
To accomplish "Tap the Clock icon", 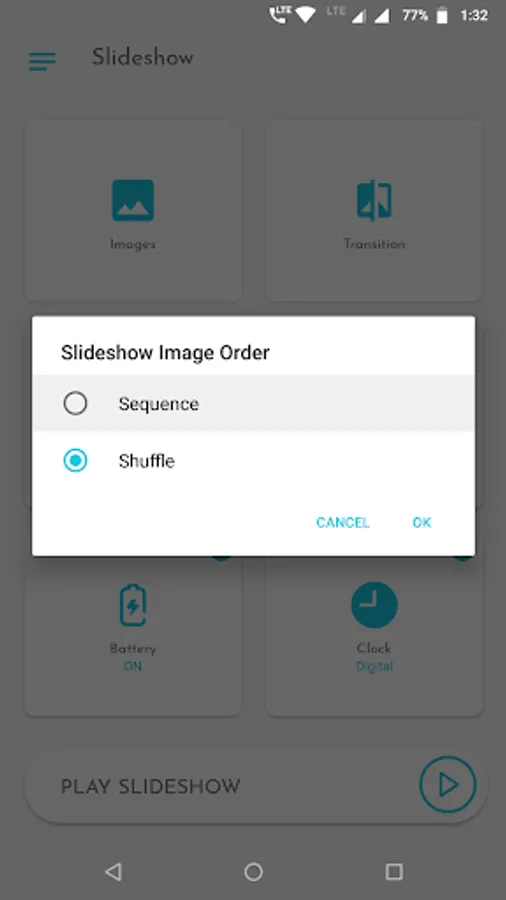I will [x=374, y=605].
